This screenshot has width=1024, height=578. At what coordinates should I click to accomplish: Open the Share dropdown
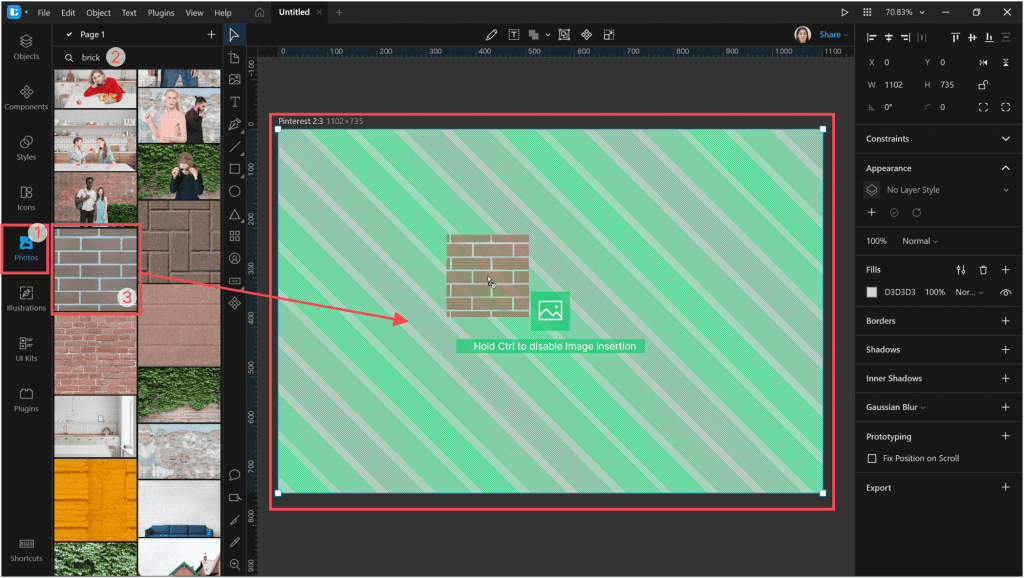833,35
